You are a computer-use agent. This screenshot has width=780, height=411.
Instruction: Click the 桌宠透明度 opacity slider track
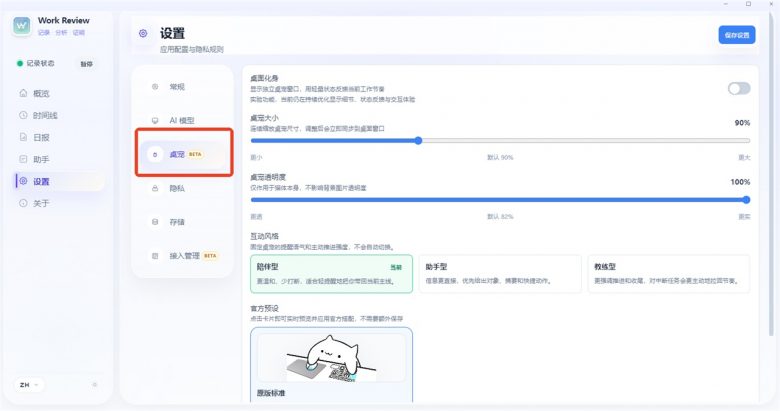pyautogui.click(x=500, y=200)
